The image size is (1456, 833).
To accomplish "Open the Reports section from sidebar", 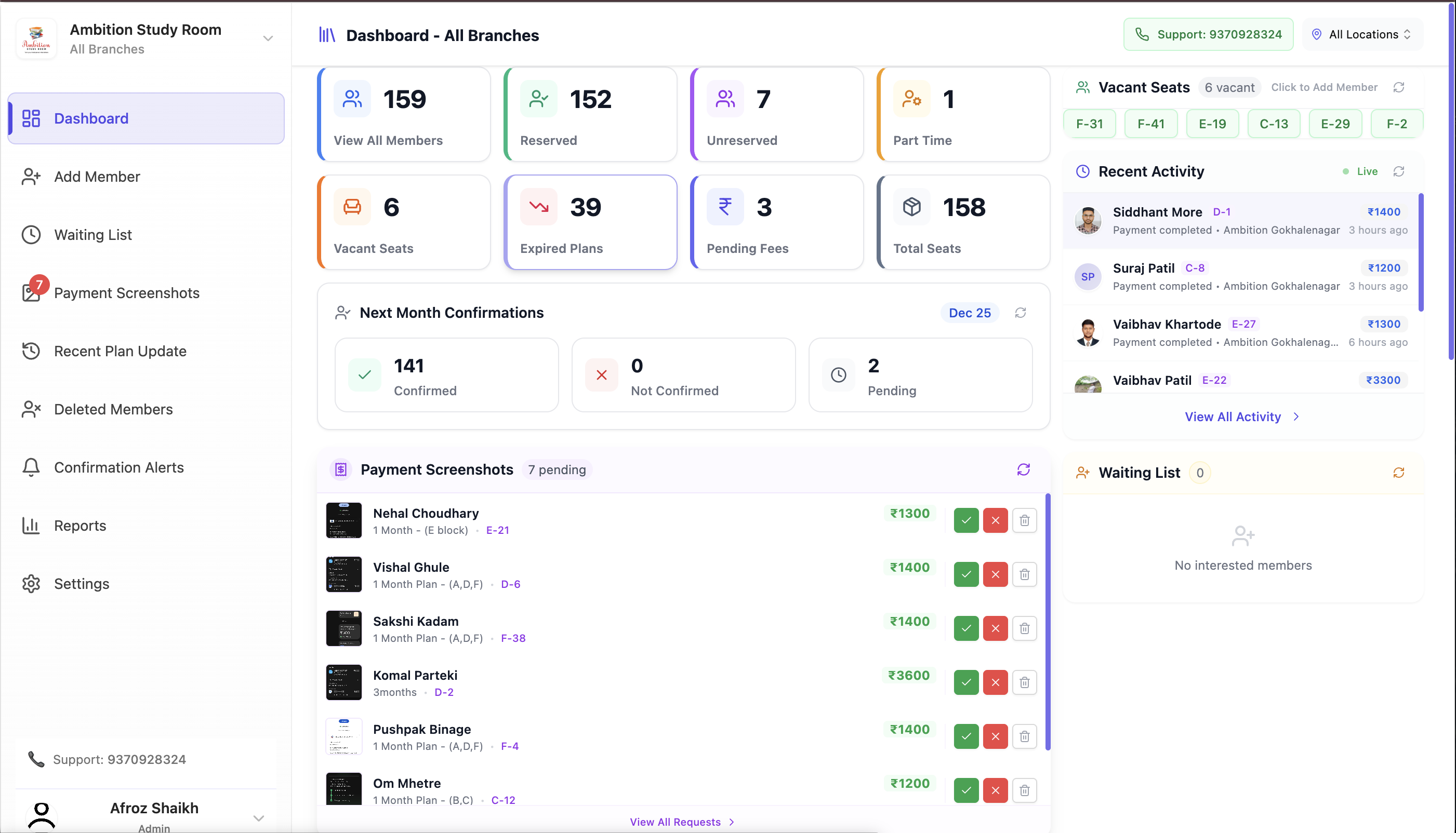I will point(80,525).
